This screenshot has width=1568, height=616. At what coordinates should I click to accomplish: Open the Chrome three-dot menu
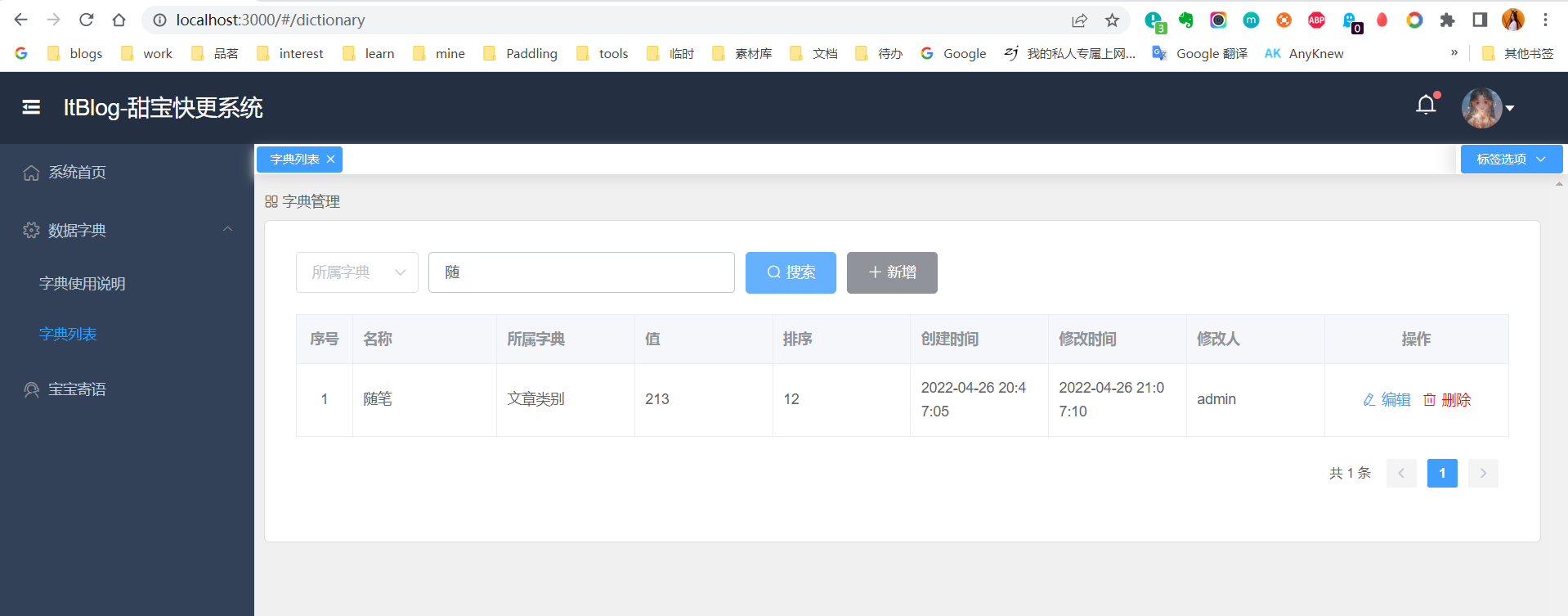[1545, 20]
